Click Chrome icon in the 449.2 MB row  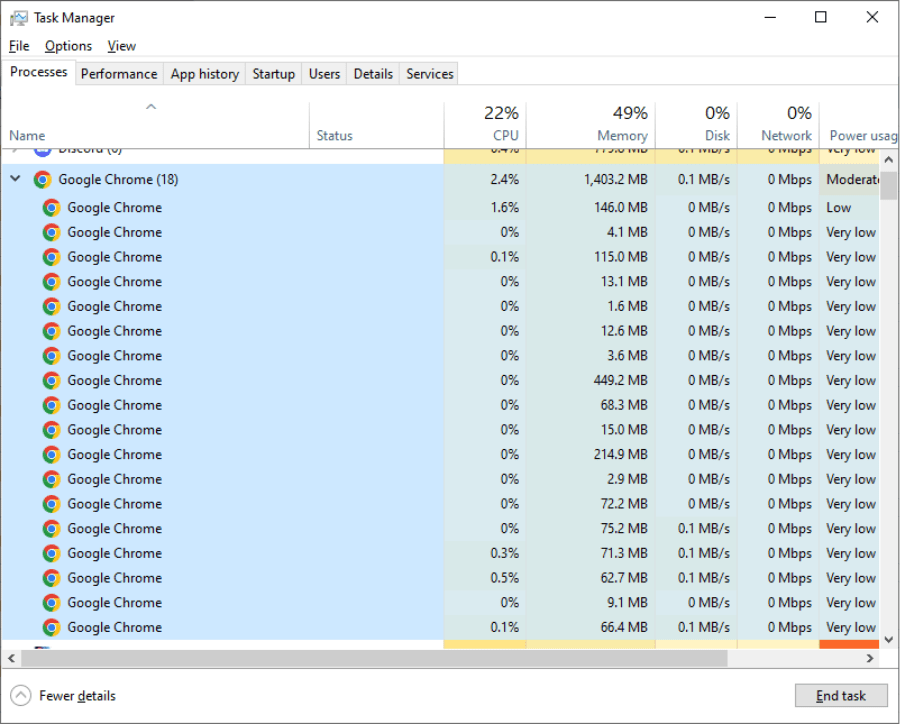tap(51, 380)
